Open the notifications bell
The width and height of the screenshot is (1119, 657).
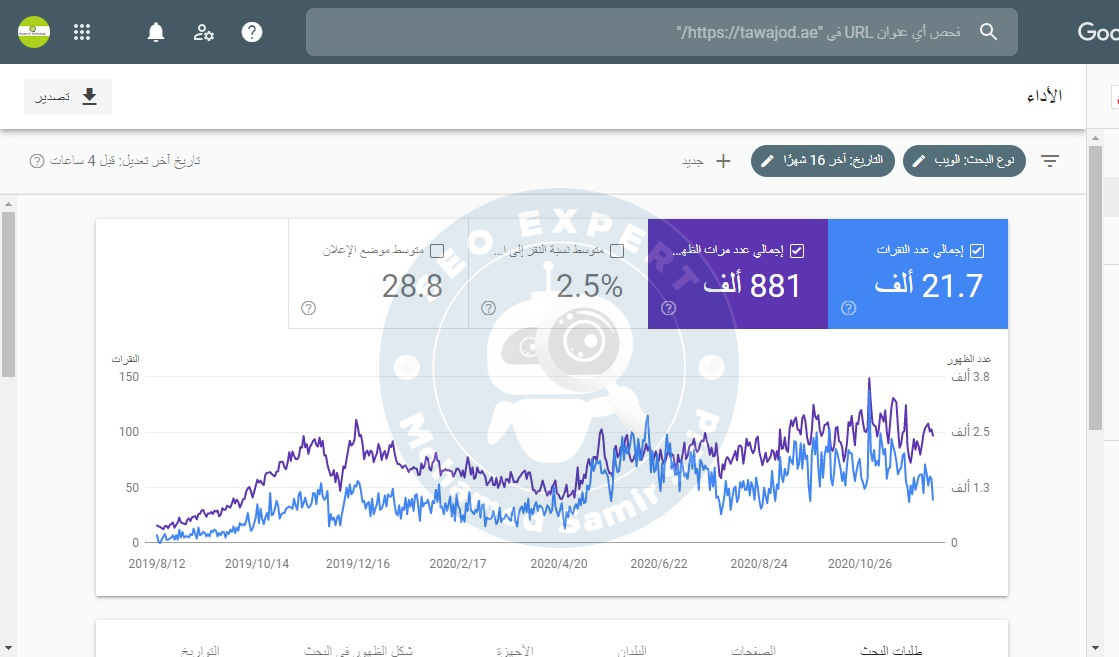(156, 32)
